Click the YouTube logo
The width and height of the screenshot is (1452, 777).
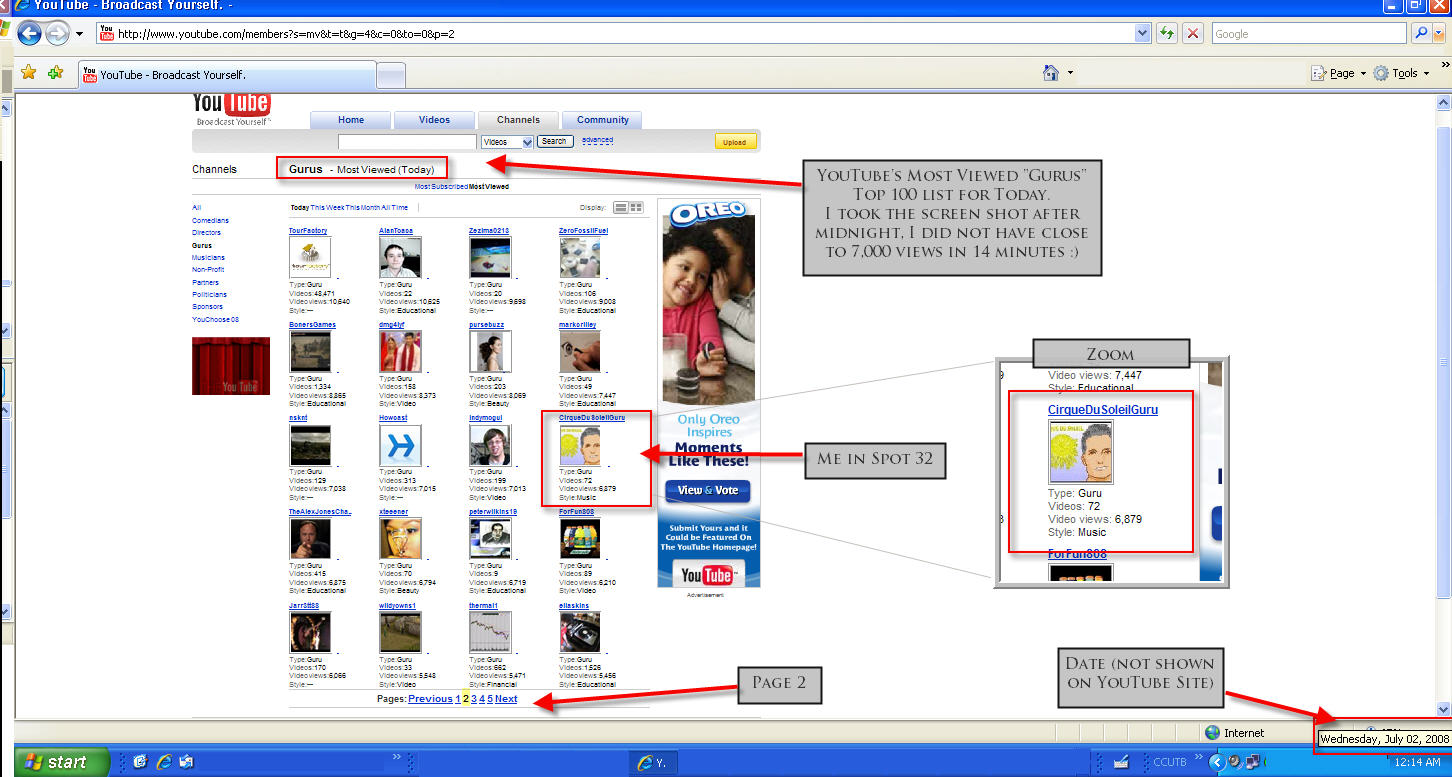point(231,108)
